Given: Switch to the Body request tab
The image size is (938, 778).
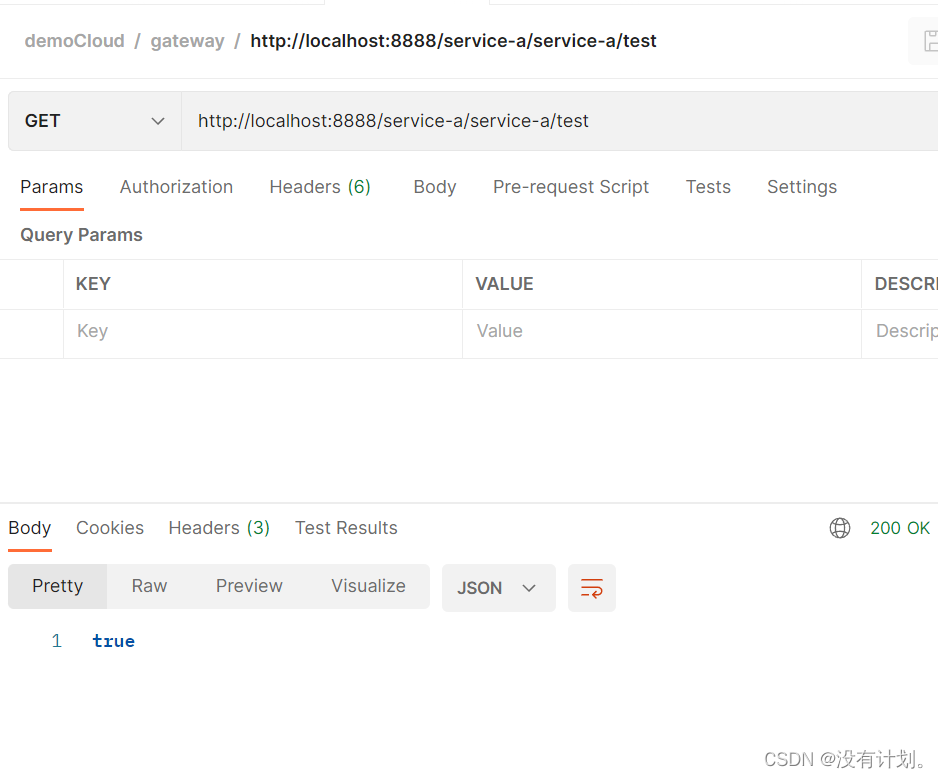Looking at the screenshot, I should click(434, 187).
